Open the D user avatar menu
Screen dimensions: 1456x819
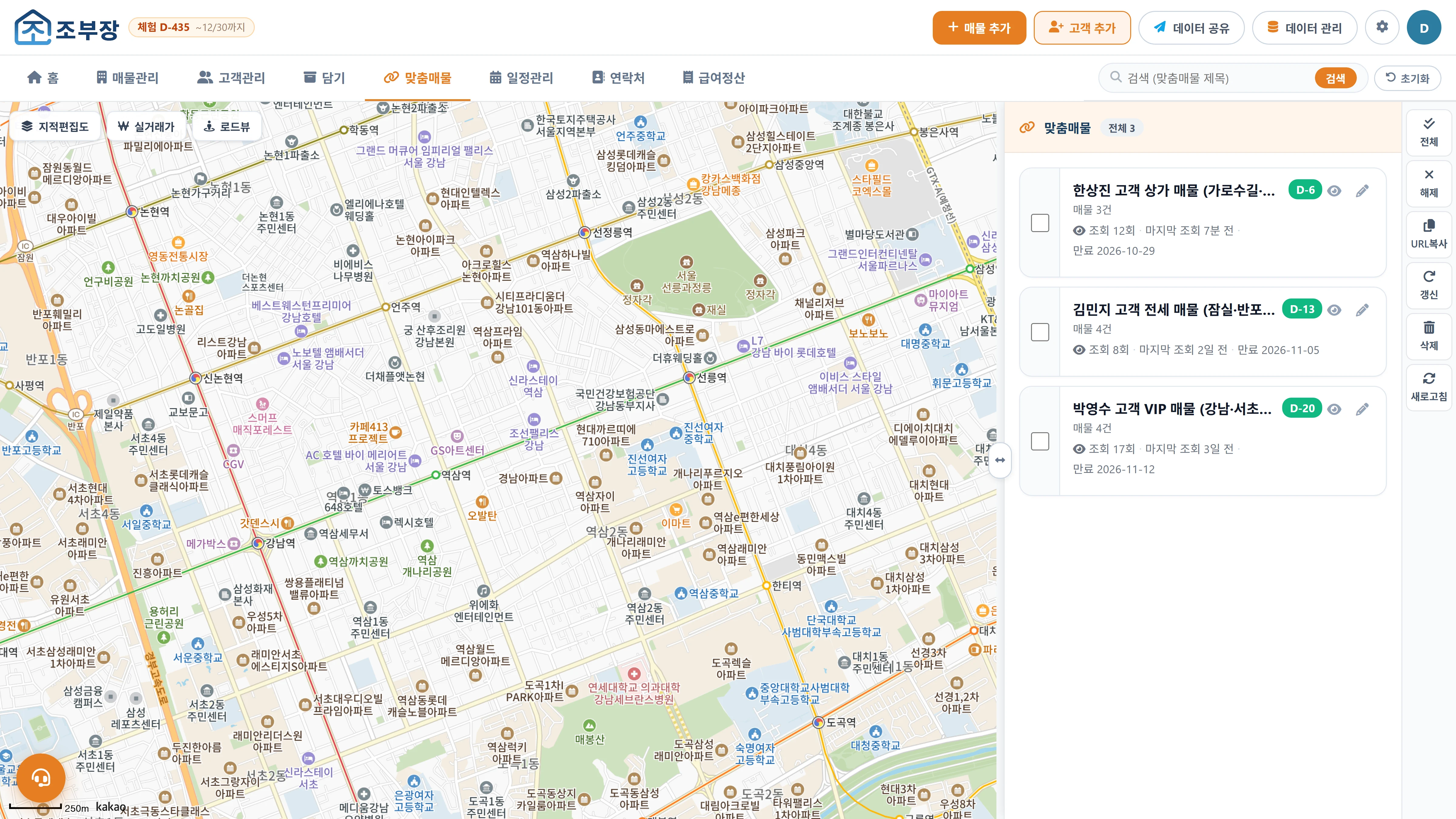[1424, 28]
